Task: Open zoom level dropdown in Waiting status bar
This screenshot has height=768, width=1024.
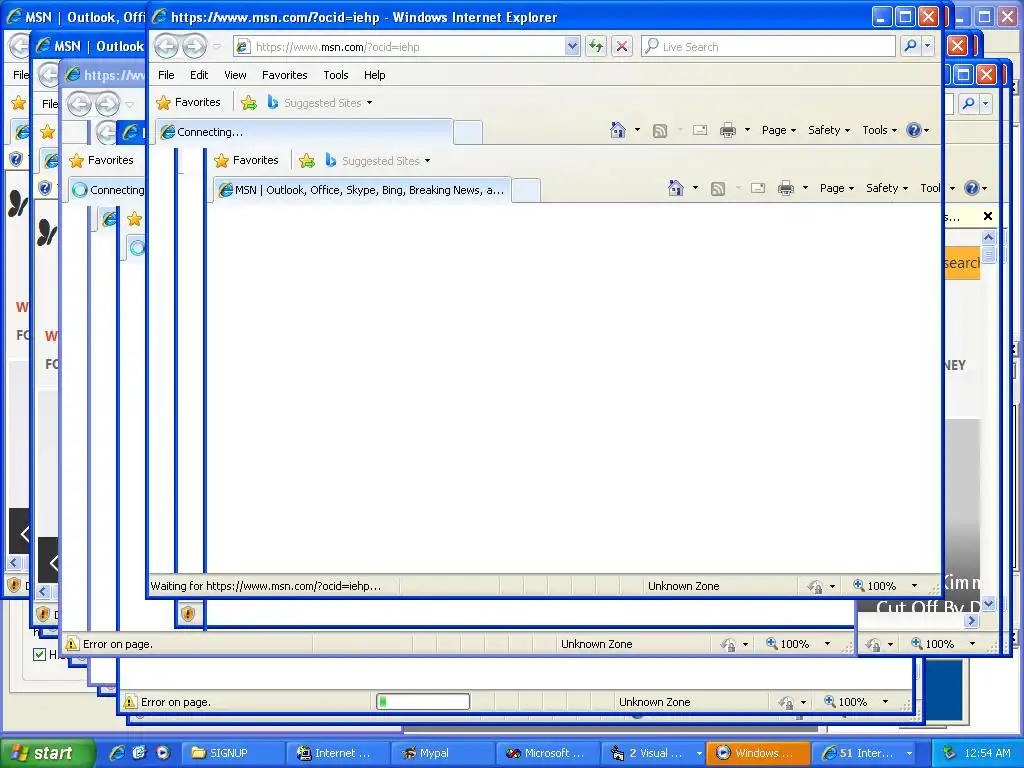Action: 914,586
